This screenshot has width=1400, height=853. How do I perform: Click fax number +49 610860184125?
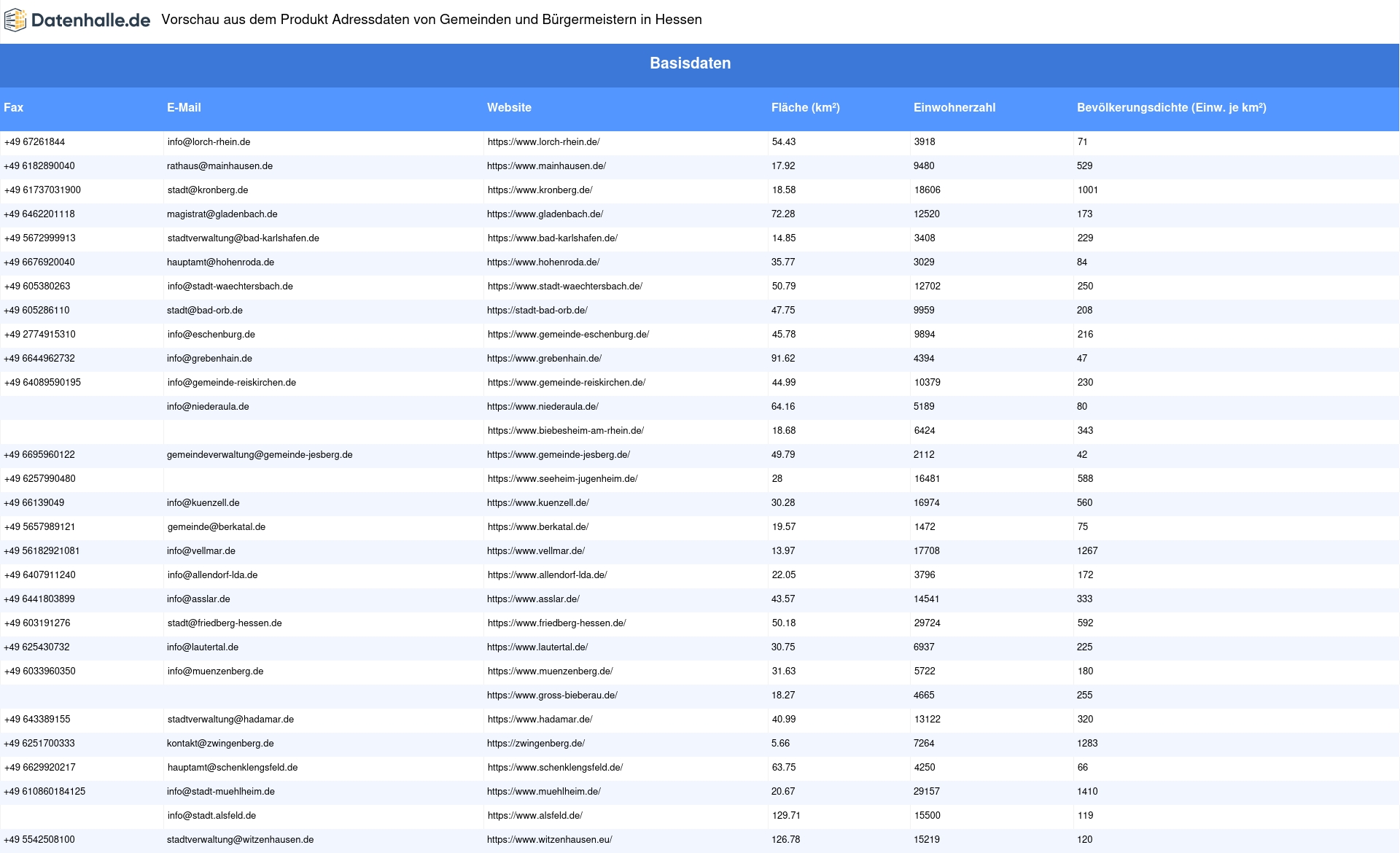click(44, 792)
